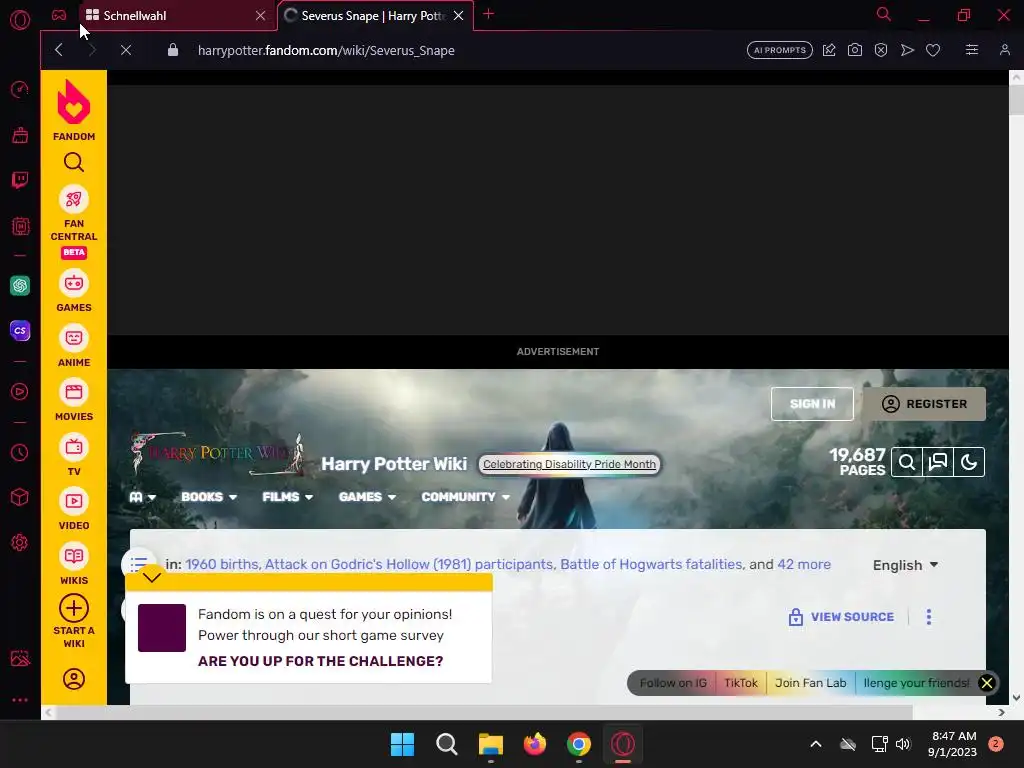Image resolution: width=1024 pixels, height=768 pixels.
Task: Open Fan Central rocket icon
Action: 74,199
